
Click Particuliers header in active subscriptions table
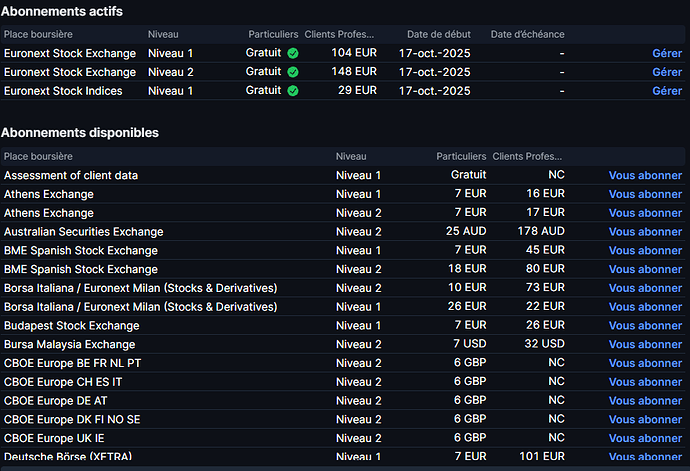273,34
